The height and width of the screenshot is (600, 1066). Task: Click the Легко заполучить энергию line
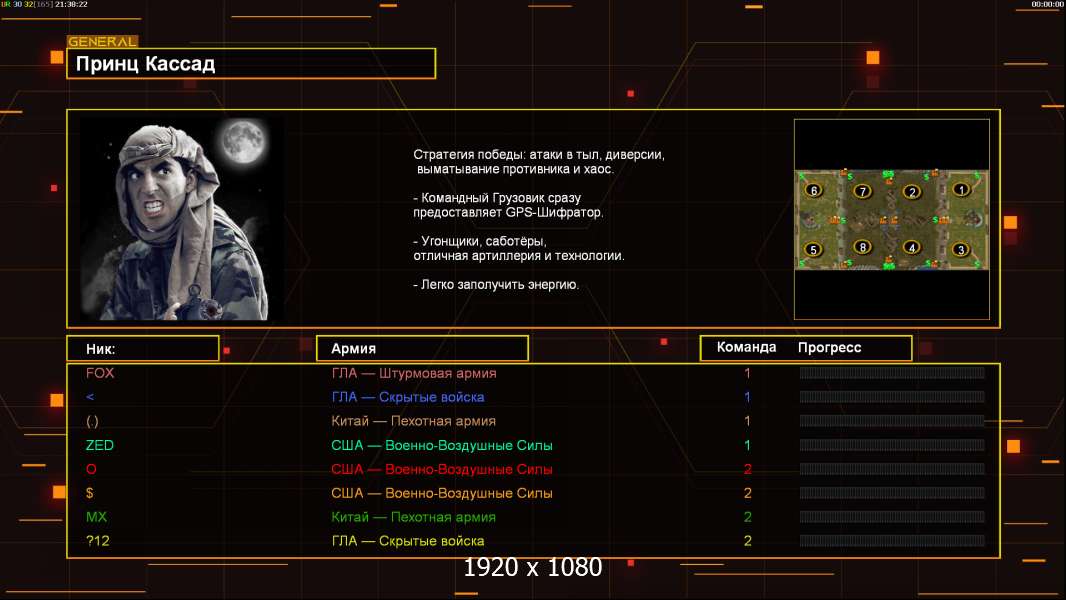(x=496, y=285)
